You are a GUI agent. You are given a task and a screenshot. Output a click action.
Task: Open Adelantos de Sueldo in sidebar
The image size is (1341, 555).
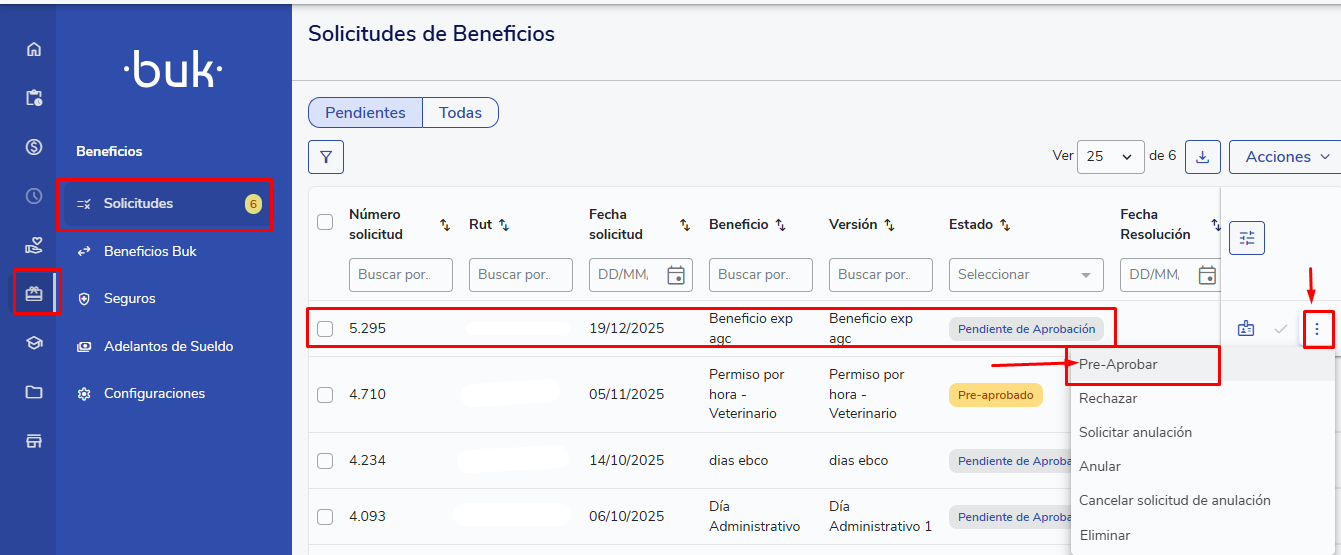tap(168, 346)
